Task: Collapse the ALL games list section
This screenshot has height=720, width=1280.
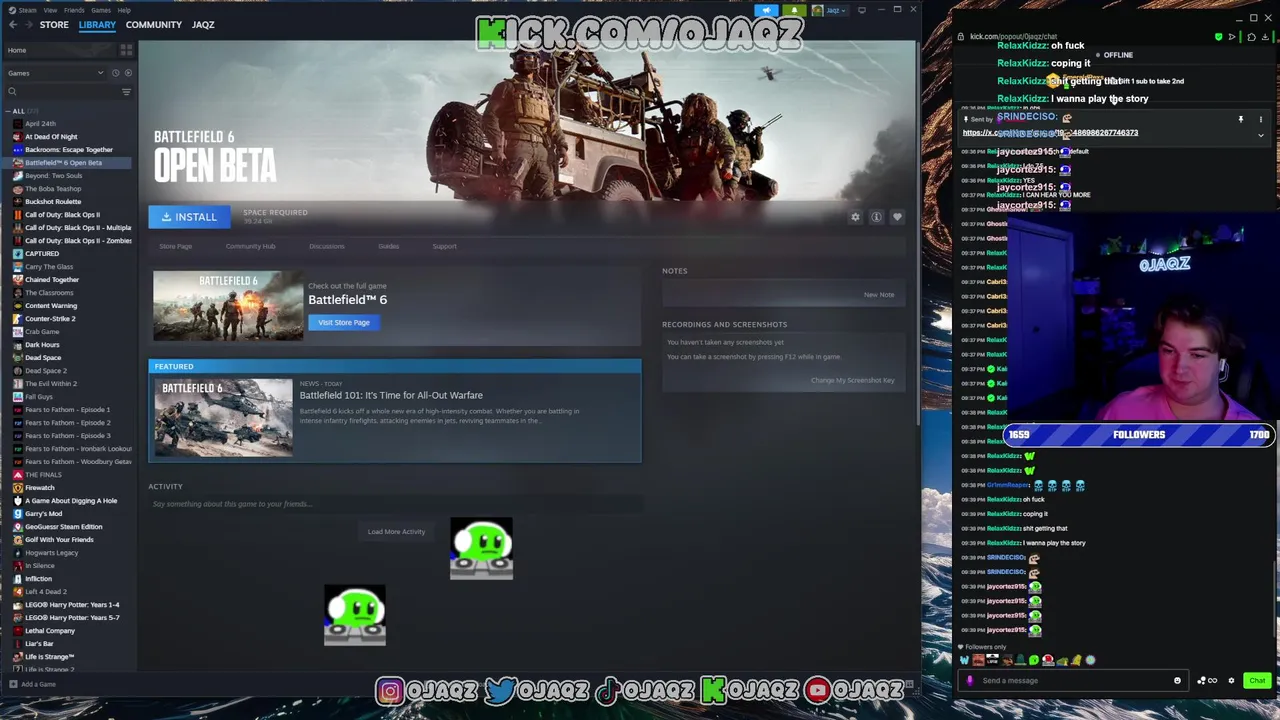Action: click(7, 111)
